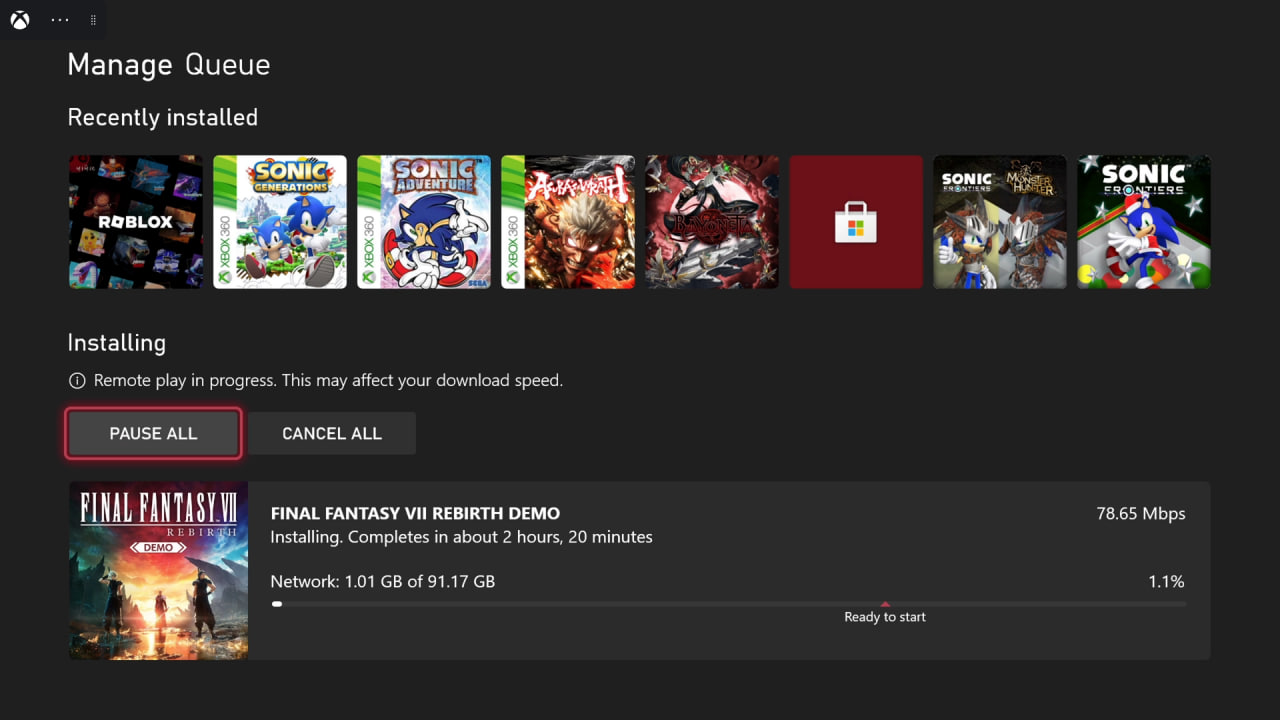The height and width of the screenshot is (720, 1280).
Task: Open the Bayonetta game tile
Action: click(712, 222)
